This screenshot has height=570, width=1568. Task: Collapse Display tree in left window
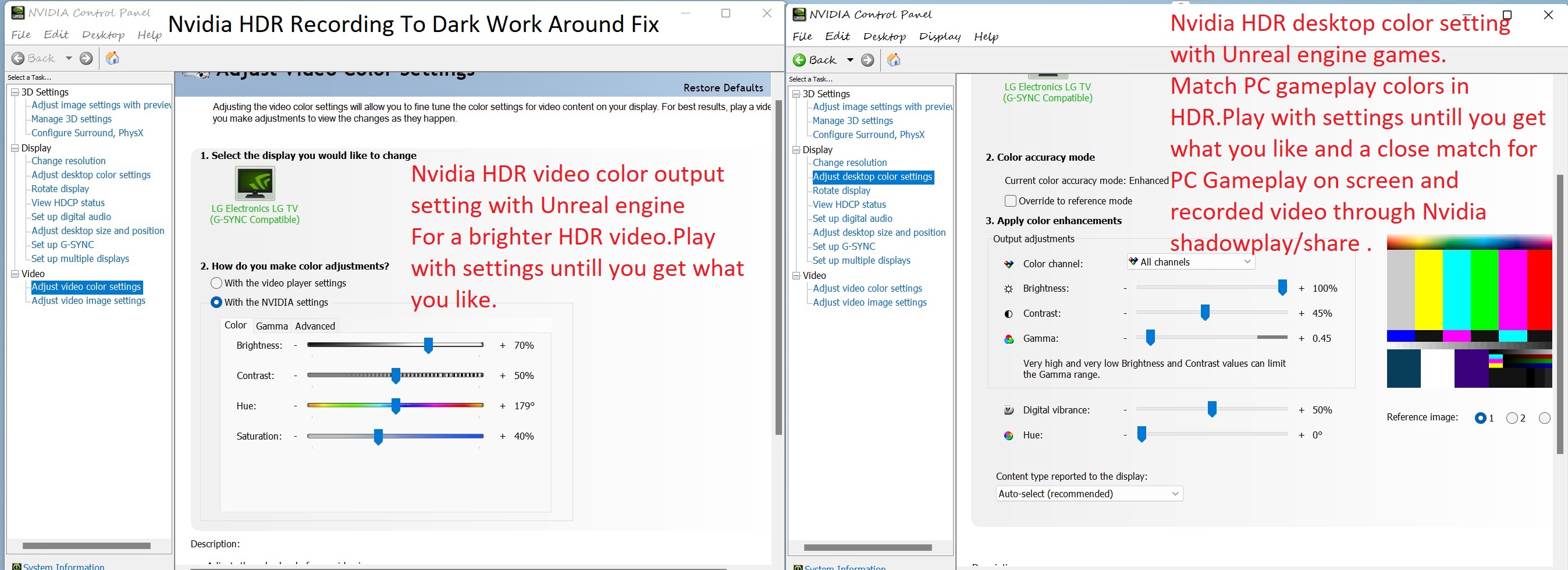point(15,148)
